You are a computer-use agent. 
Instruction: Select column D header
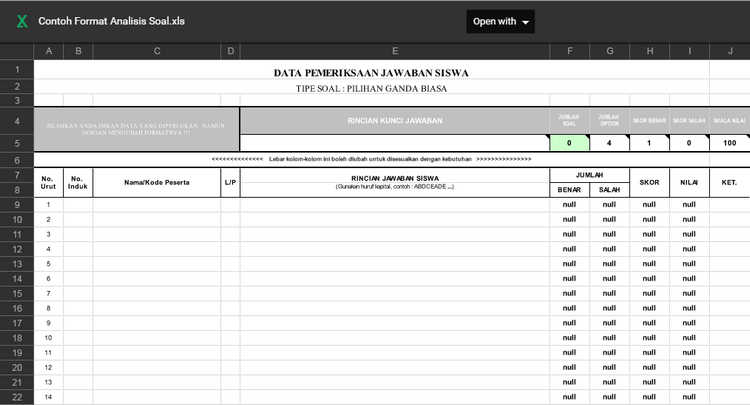231,51
